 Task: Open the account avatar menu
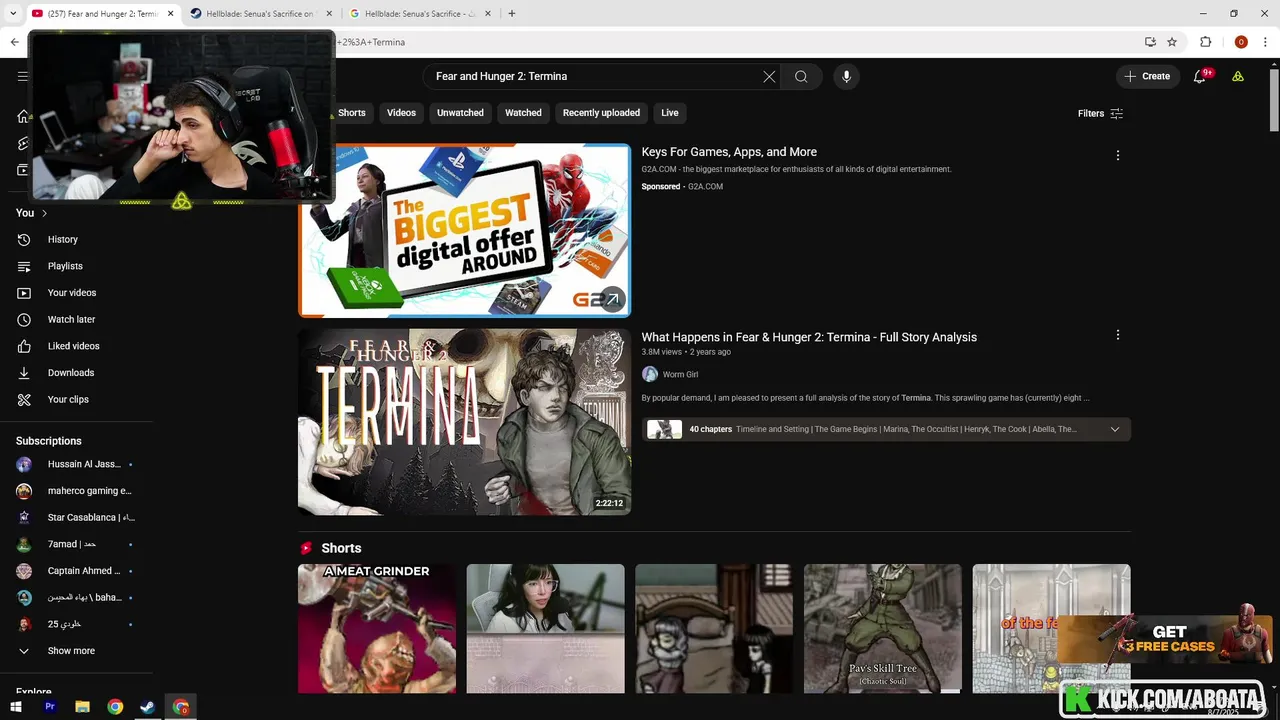1238,76
